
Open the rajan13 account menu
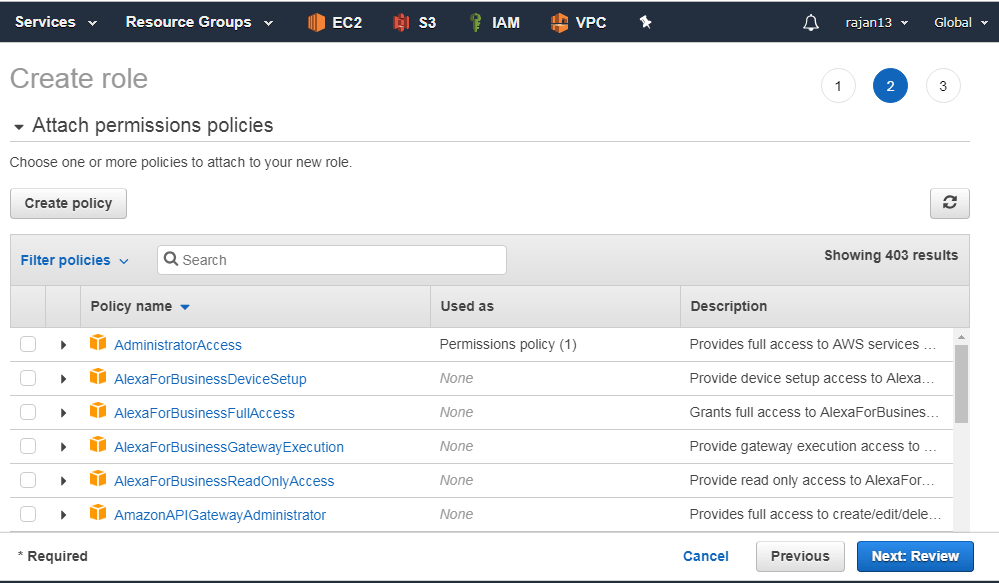coord(877,22)
